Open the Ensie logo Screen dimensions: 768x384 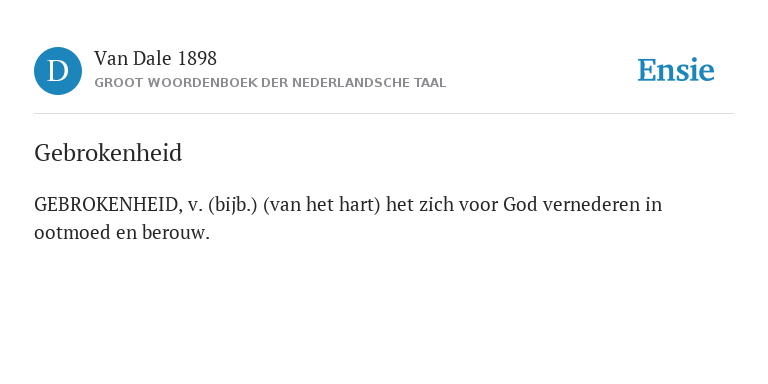click(675, 71)
